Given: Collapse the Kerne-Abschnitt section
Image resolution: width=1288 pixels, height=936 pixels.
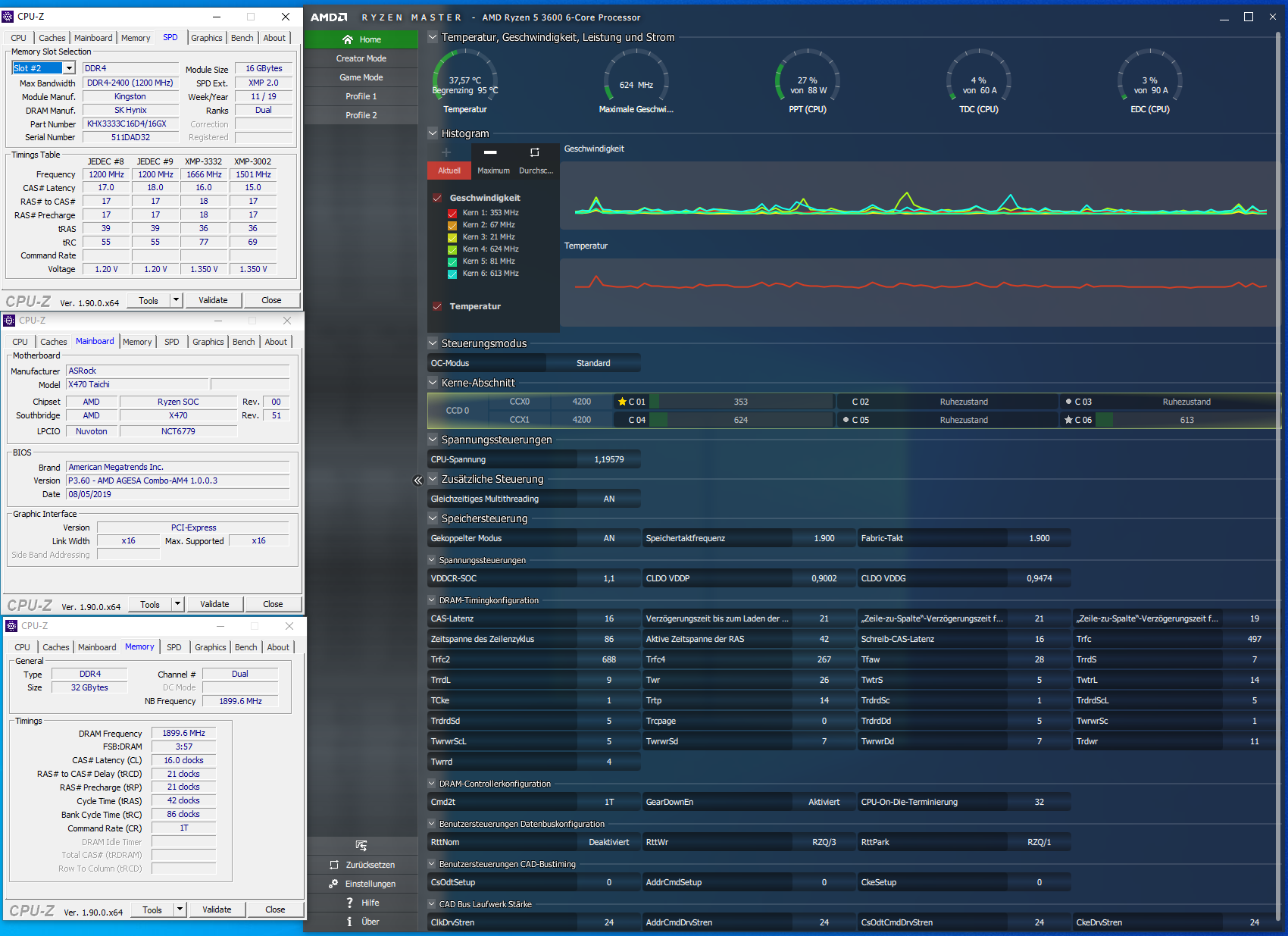Looking at the screenshot, I should pos(433,383).
